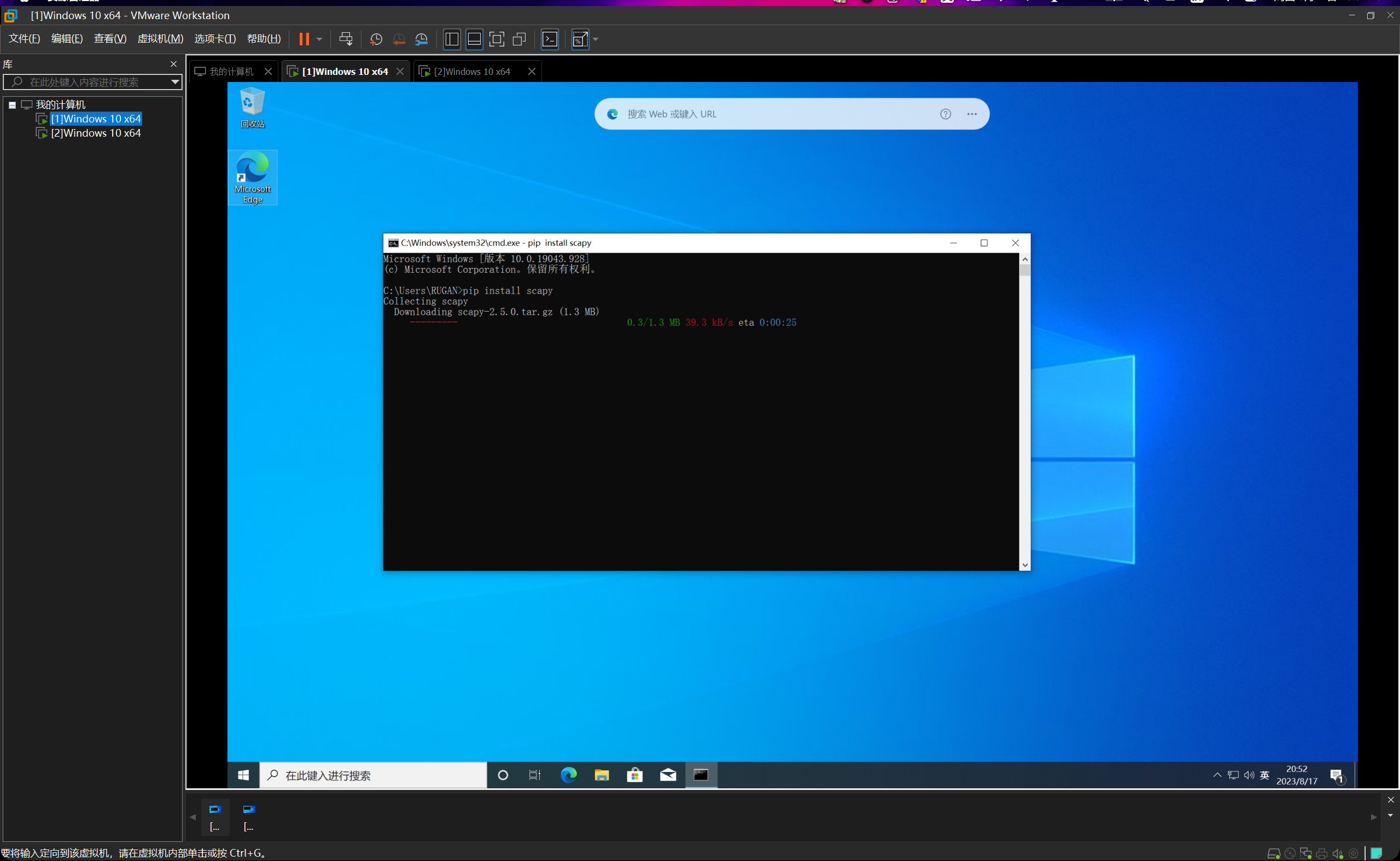Switch the 英 input method indicator
The width and height of the screenshot is (1400, 861).
[x=1265, y=775]
